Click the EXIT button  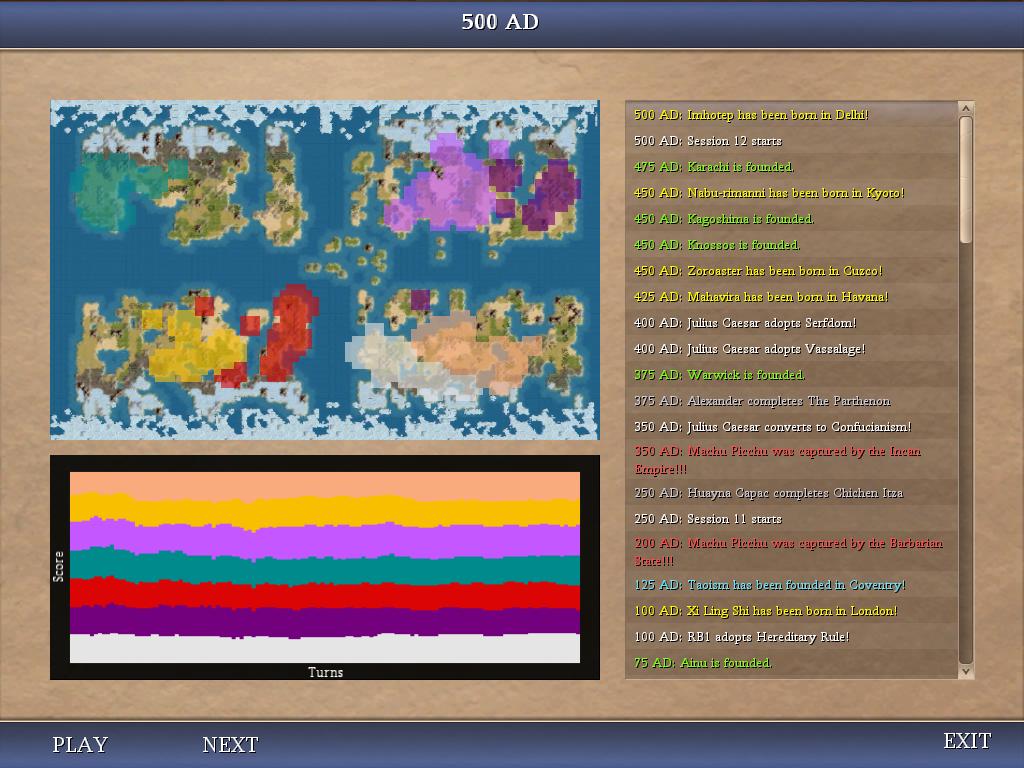[967, 741]
